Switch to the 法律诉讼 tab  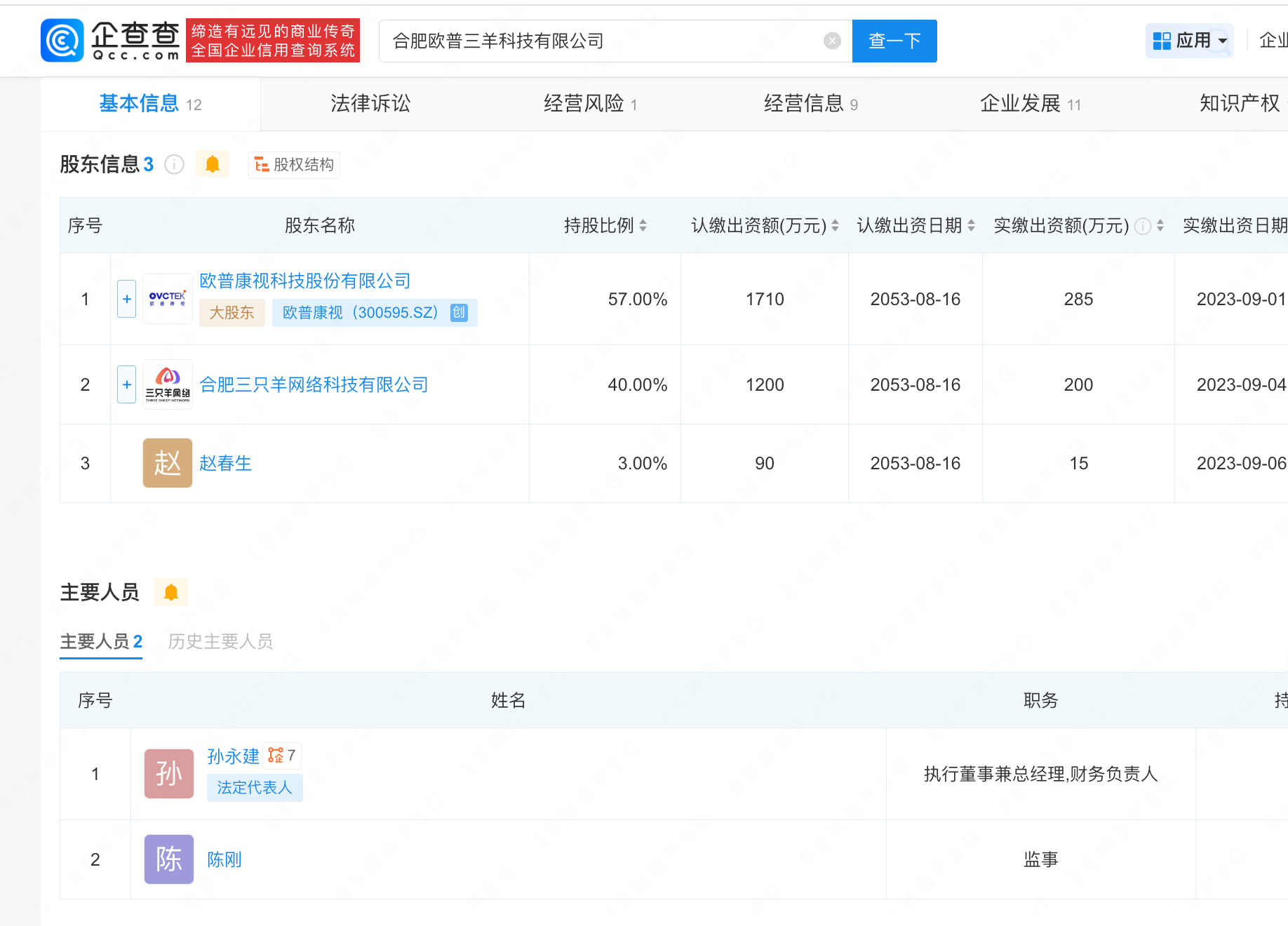click(x=370, y=104)
